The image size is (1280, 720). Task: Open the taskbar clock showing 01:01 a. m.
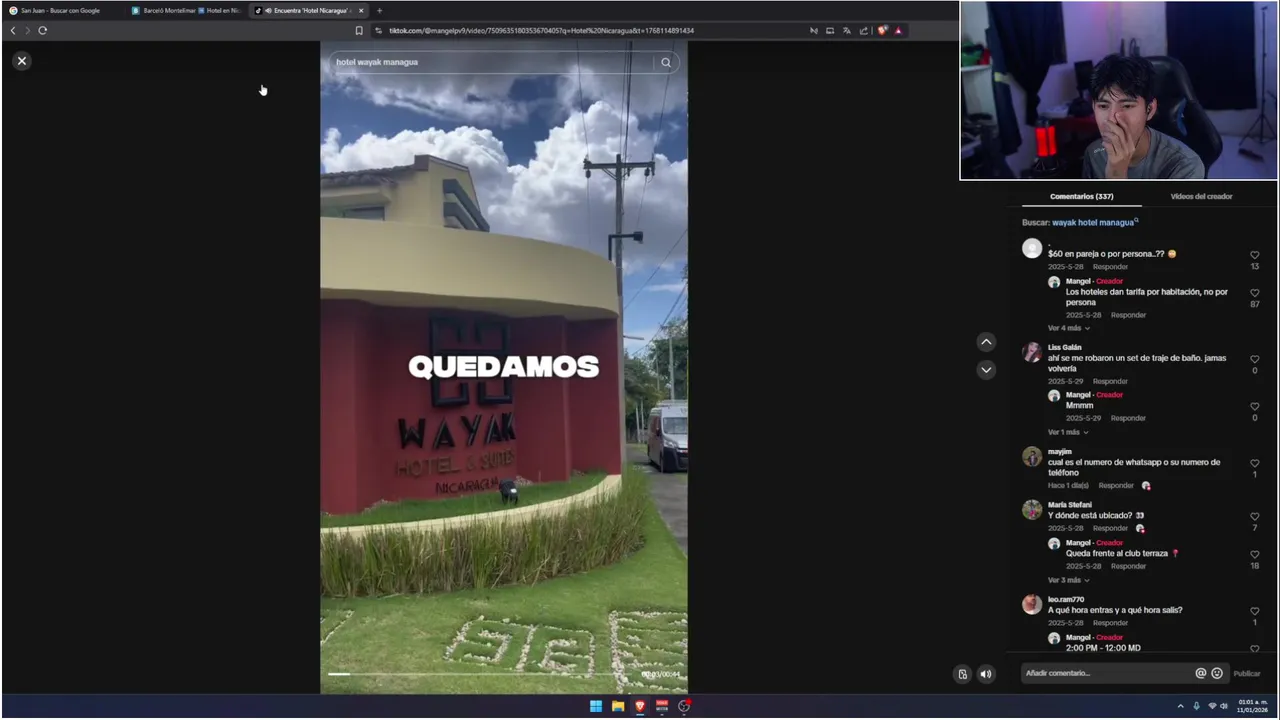[x=1252, y=706]
